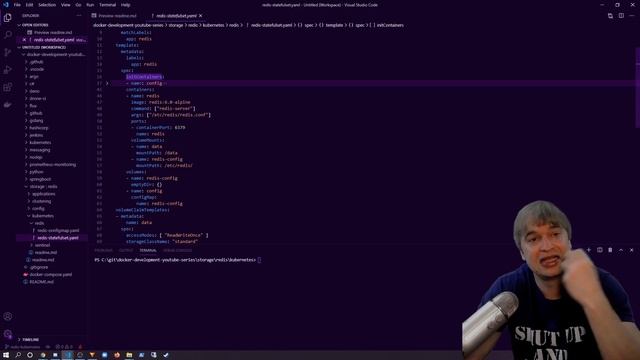The width and height of the screenshot is (640, 360).
Task: Open the Edit menu
Action: point(29,5)
